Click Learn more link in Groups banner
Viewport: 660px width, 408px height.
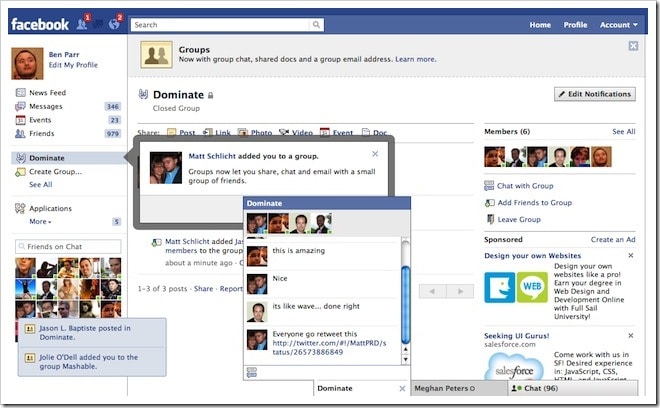tap(415, 59)
